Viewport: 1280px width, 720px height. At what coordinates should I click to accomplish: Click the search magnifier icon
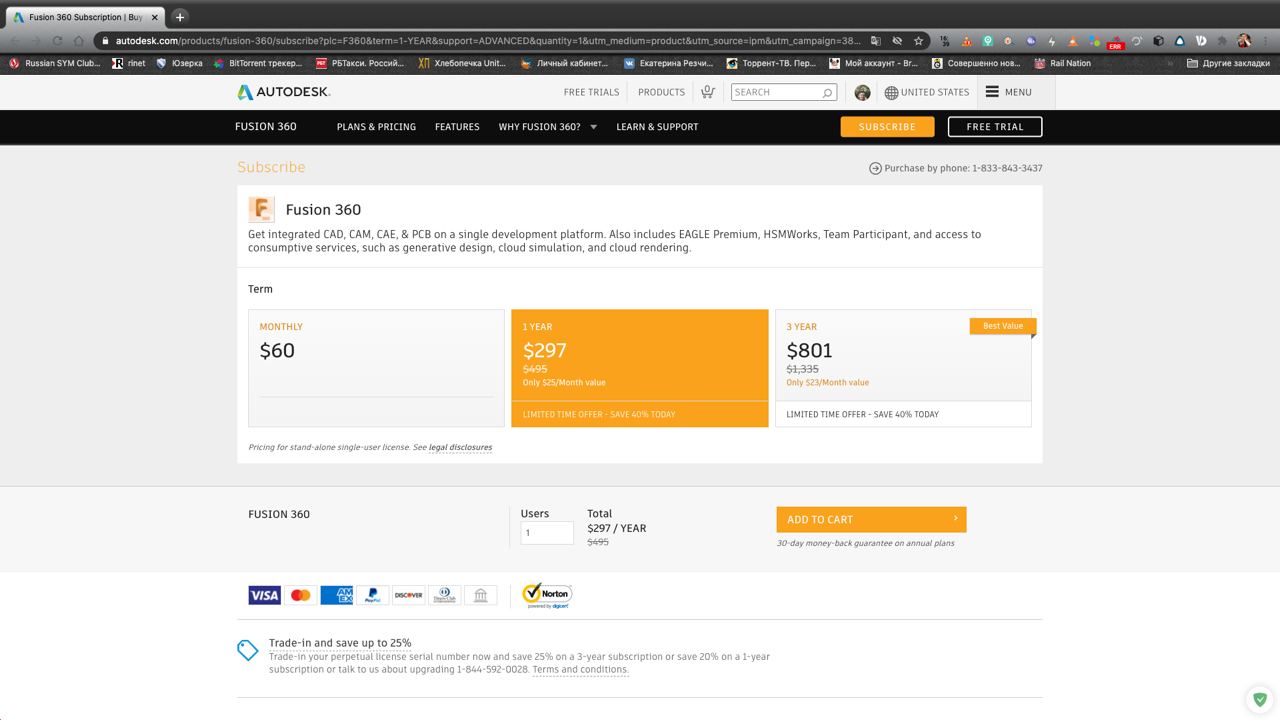tap(827, 93)
